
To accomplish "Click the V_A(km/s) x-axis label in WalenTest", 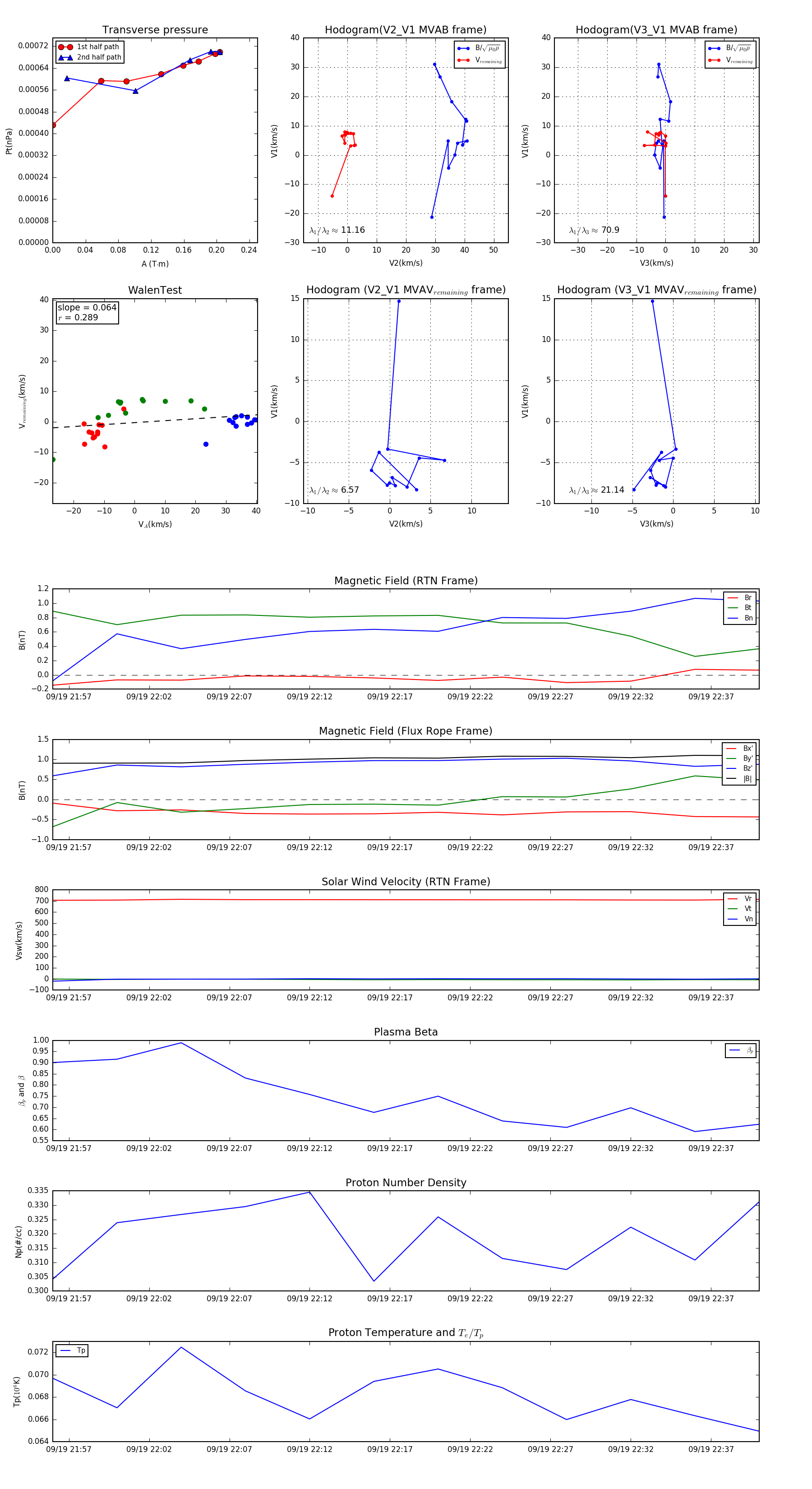I will pos(155,524).
